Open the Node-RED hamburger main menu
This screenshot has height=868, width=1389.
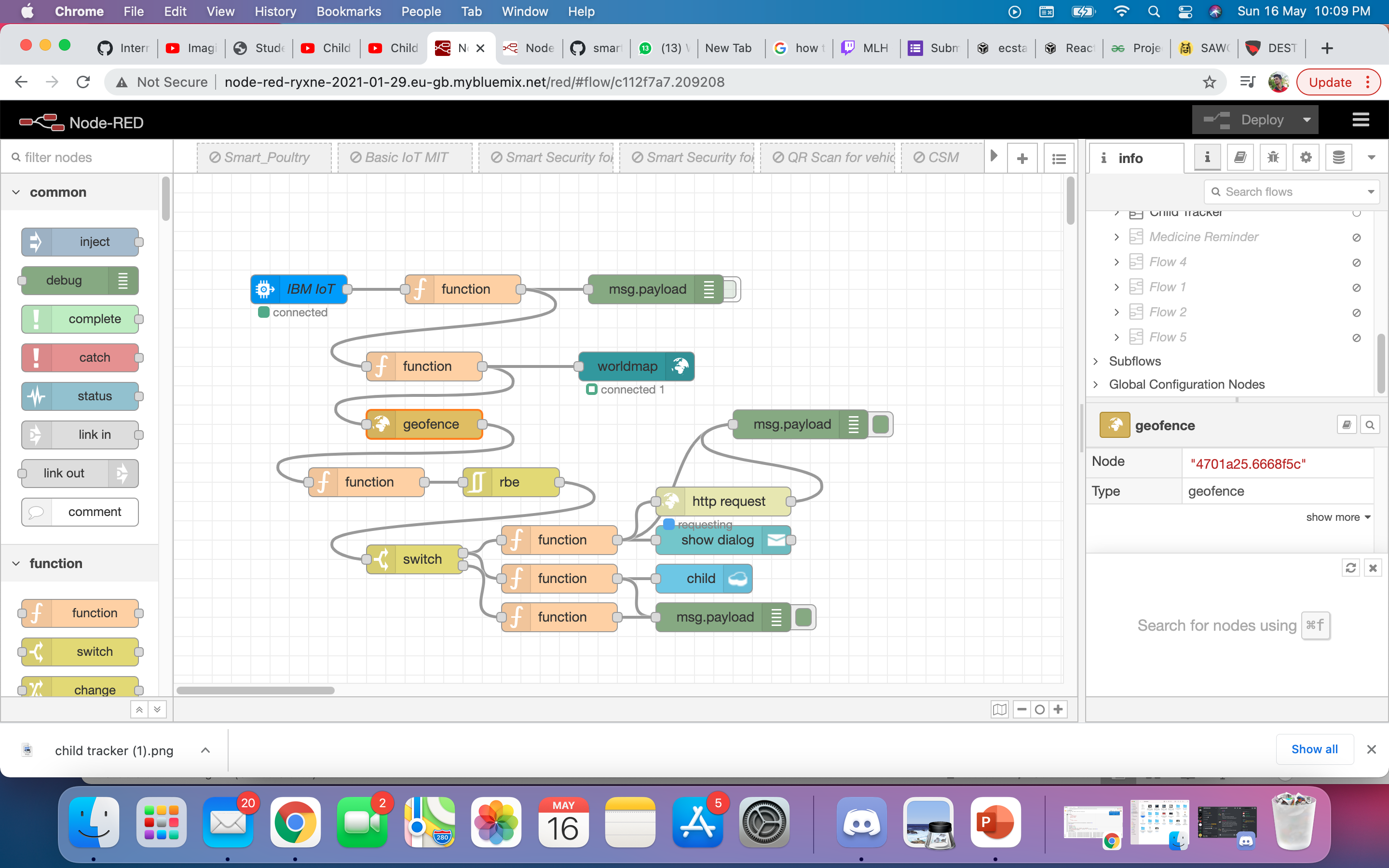1361,120
